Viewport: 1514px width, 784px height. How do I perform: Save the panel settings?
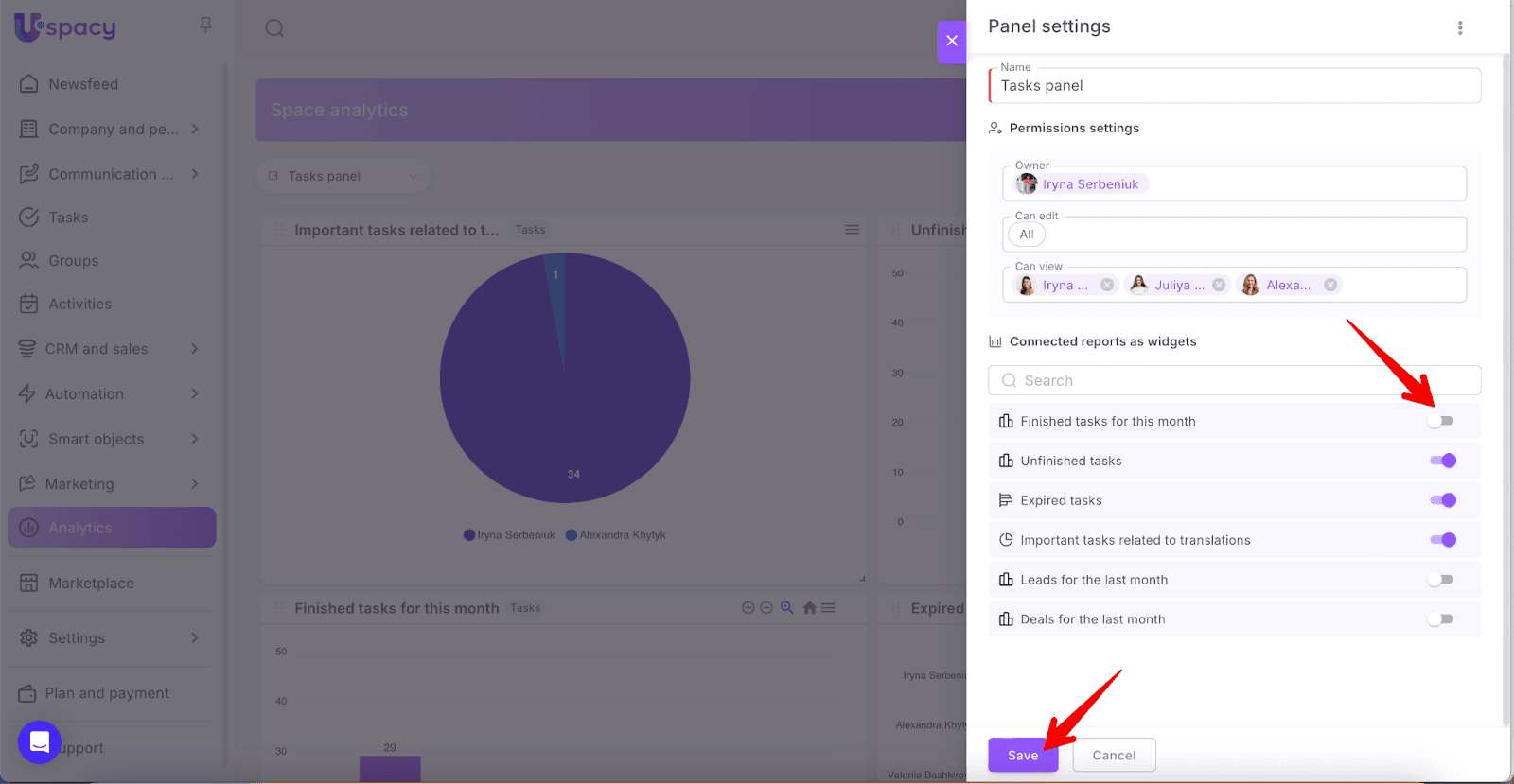1023,755
